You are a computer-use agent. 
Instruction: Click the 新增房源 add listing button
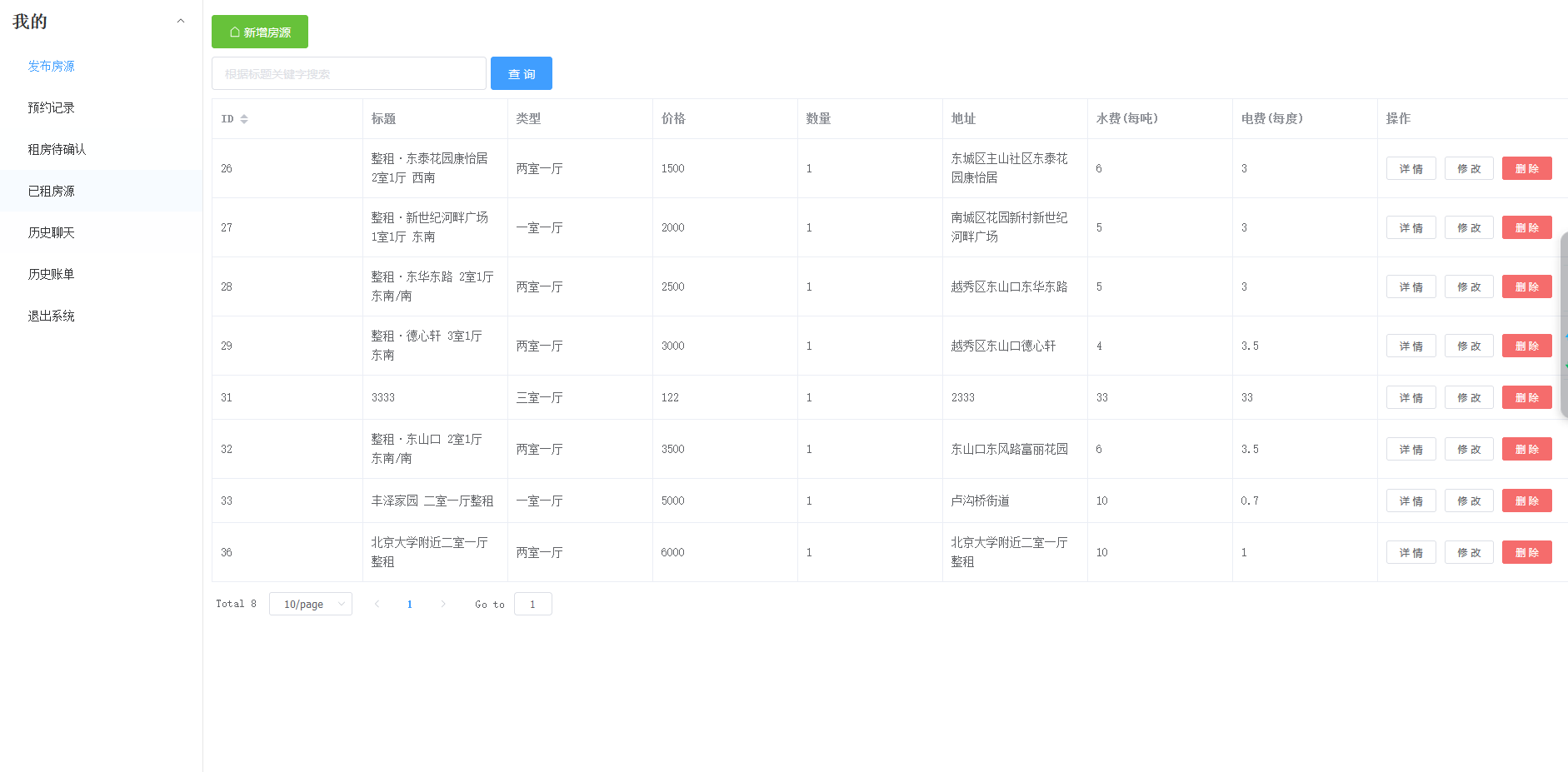(x=260, y=32)
